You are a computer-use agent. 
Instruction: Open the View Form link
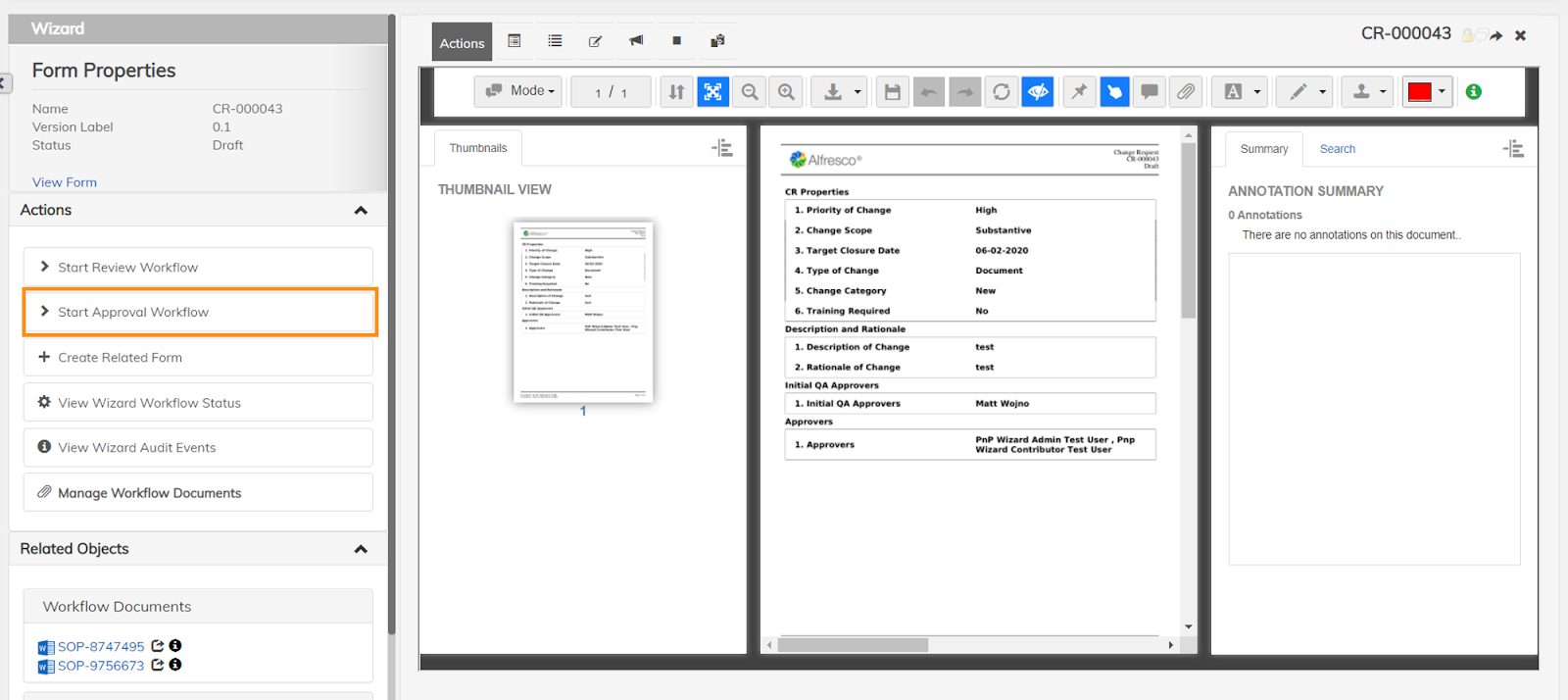coord(65,182)
